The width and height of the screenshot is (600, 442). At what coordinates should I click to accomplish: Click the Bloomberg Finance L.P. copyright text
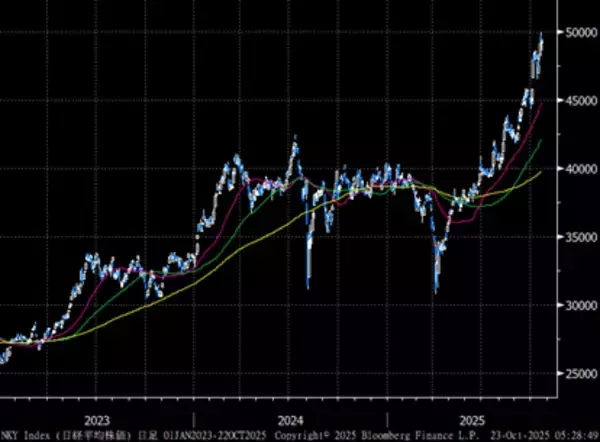coord(377,435)
